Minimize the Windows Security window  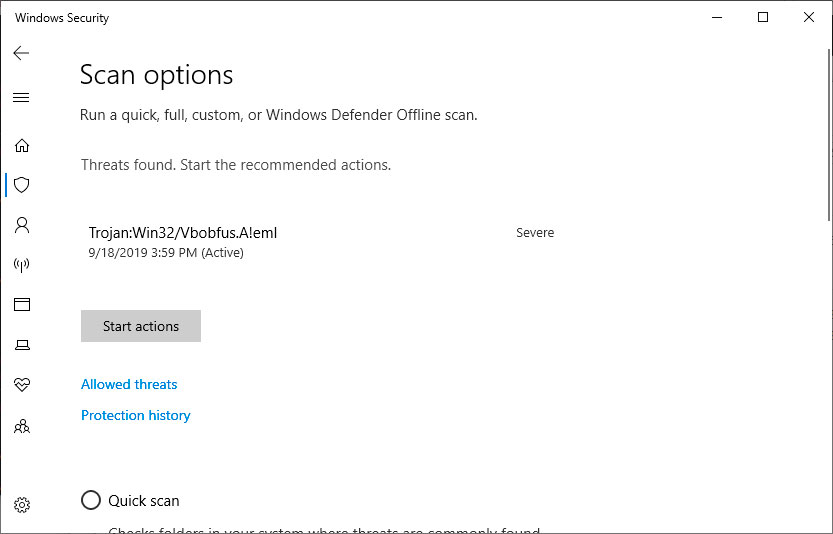click(717, 18)
